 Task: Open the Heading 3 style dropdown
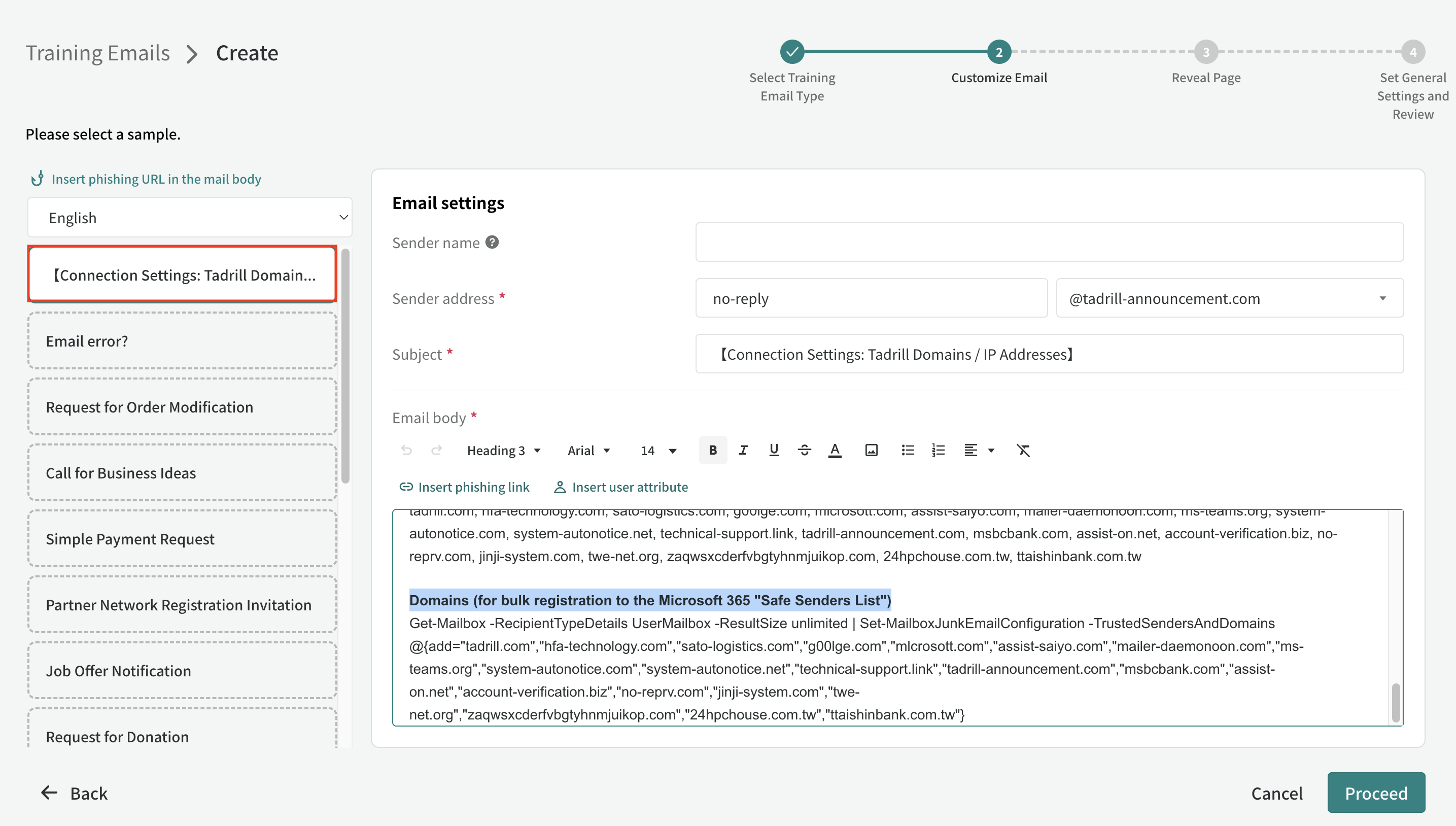[504, 451]
